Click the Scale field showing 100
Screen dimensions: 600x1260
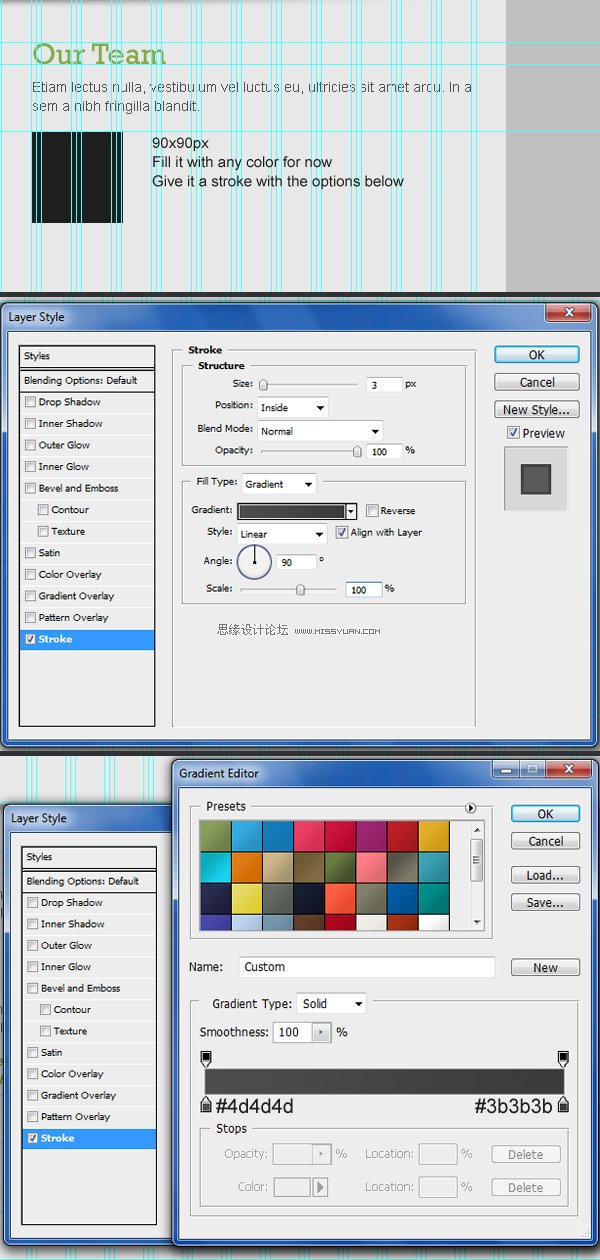[x=364, y=590]
